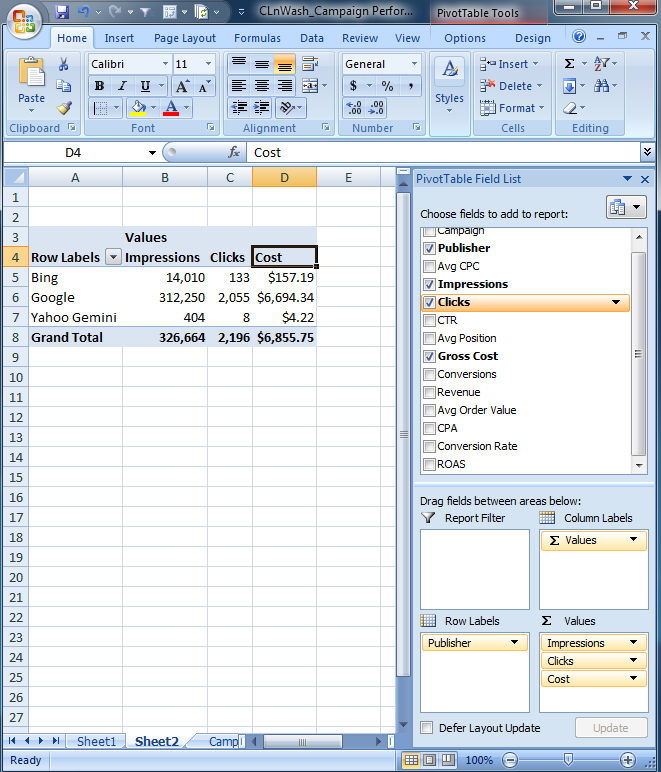Image resolution: width=661 pixels, height=772 pixels.
Task: Merge and center cells icon
Action: tap(310, 86)
